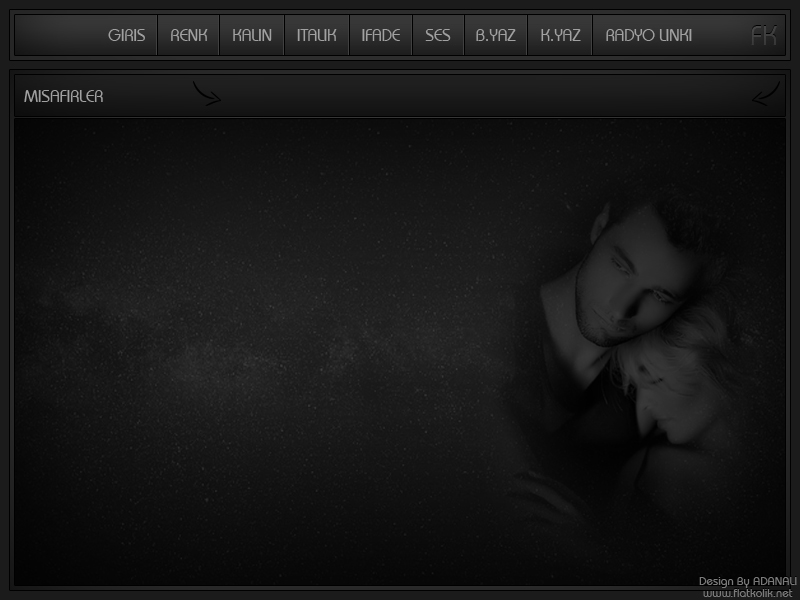Toggle KALIN bold text formatting
This screenshot has height=600, width=800.
[x=252, y=36]
